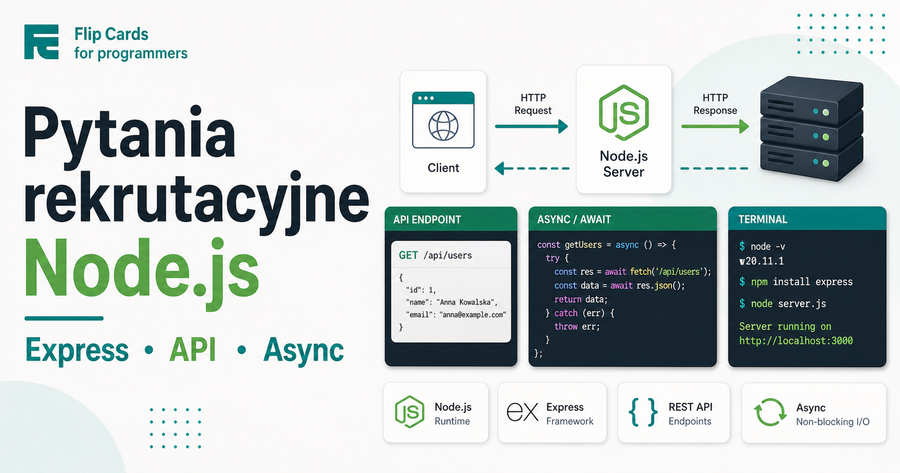
Task: Click the '"id": 1,' JSON line
Action: click(421, 290)
